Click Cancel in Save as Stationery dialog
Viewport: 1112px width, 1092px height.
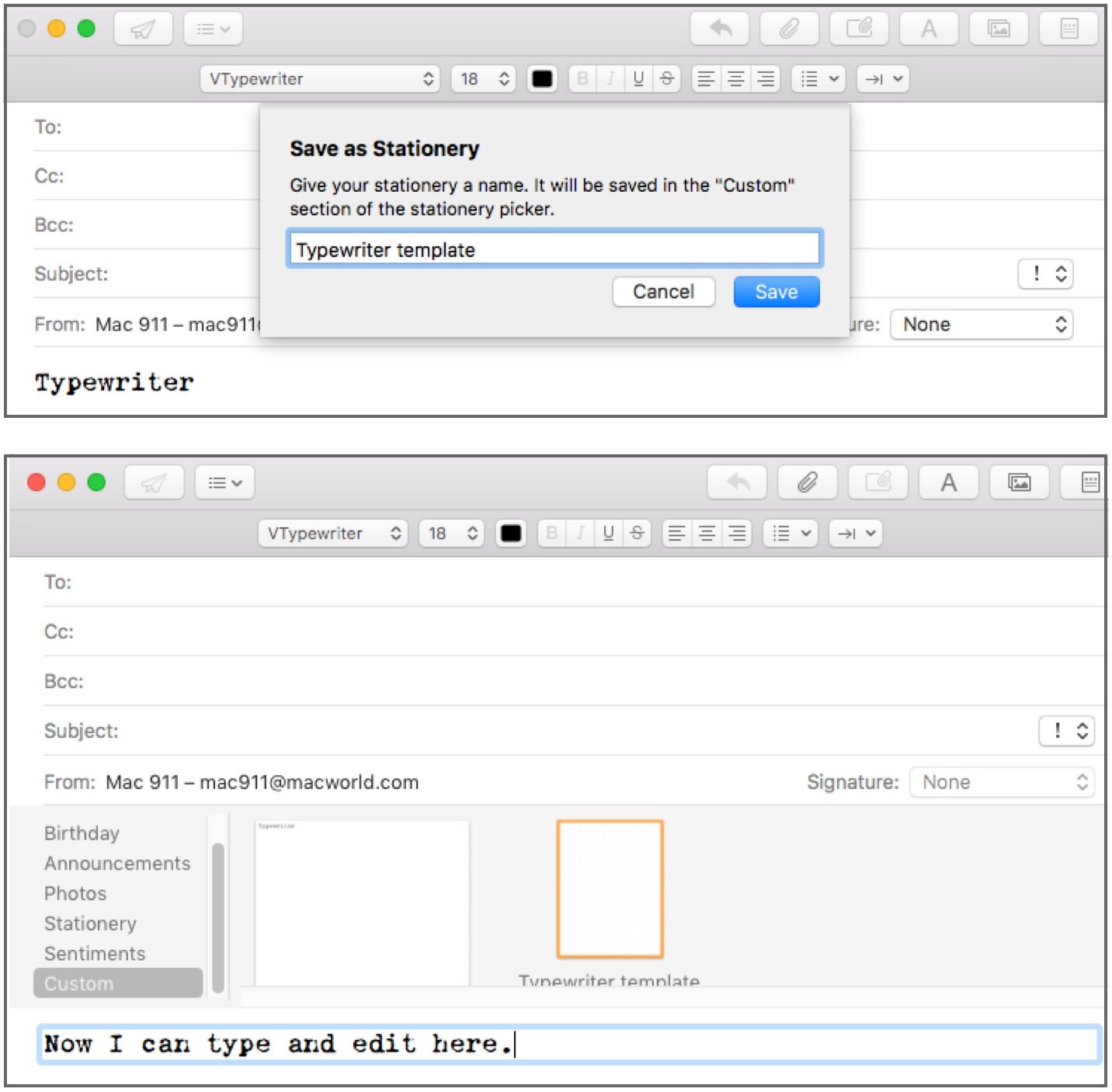point(664,292)
